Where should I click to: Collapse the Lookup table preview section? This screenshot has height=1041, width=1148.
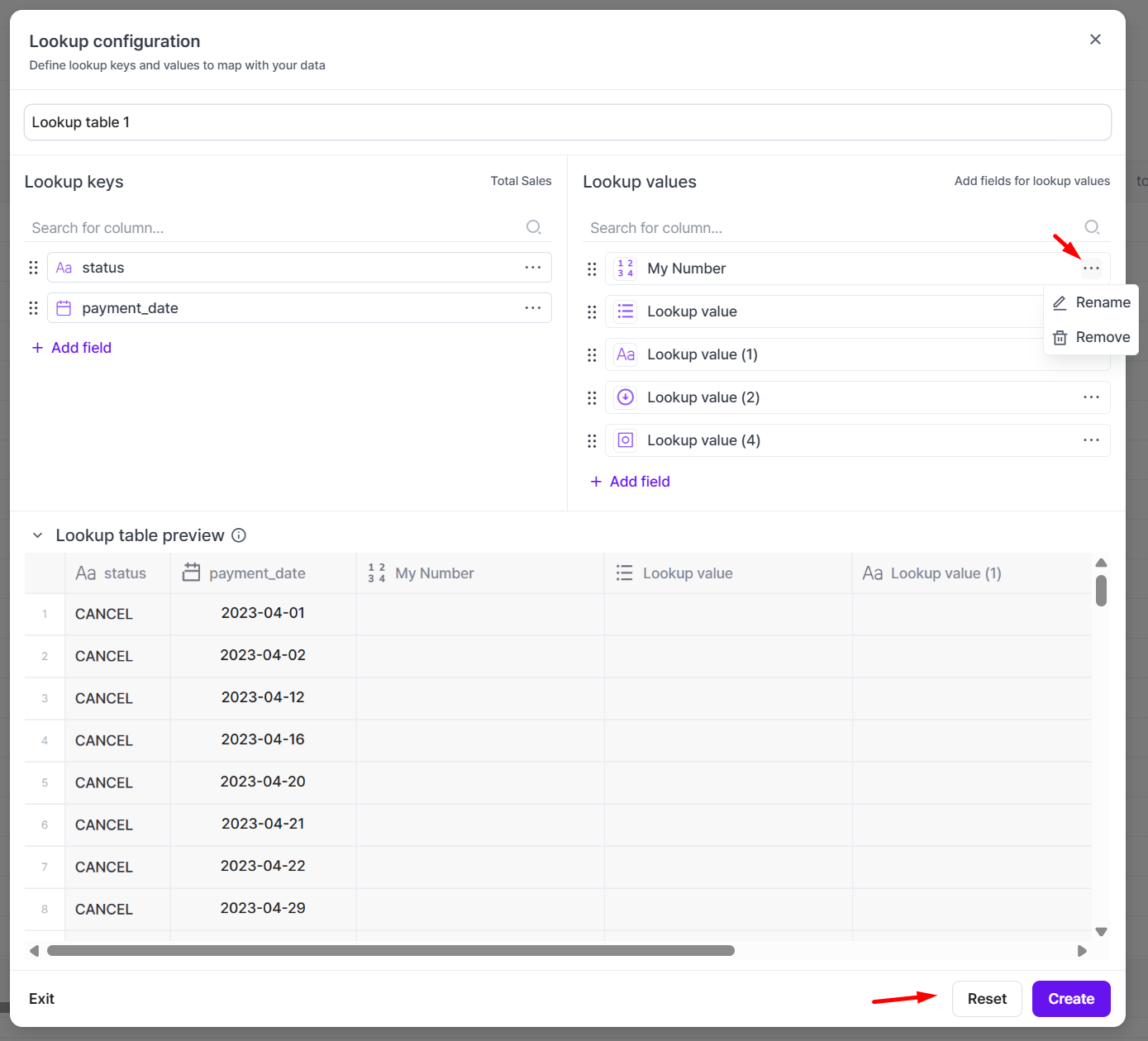(x=38, y=535)
